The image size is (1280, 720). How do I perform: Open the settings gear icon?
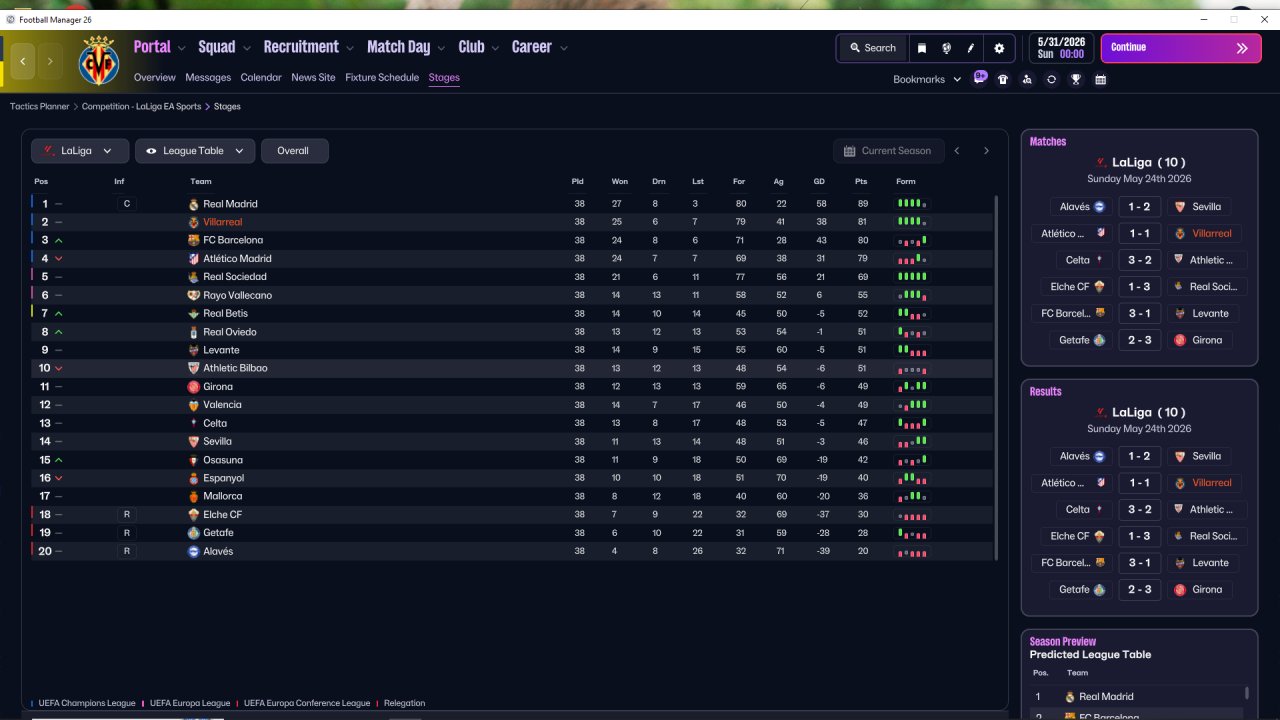(x=999, y=48)
